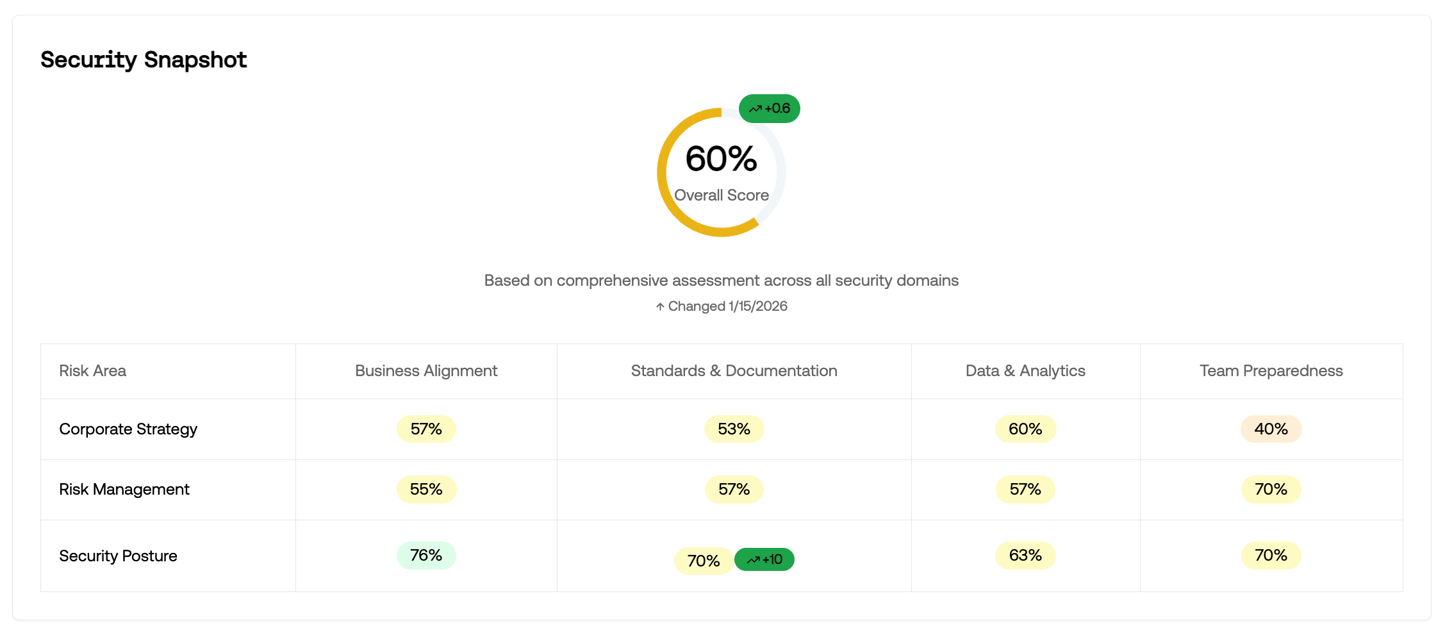
Task: Click the Data & Analytics column header
Action: click(1025, 371)
